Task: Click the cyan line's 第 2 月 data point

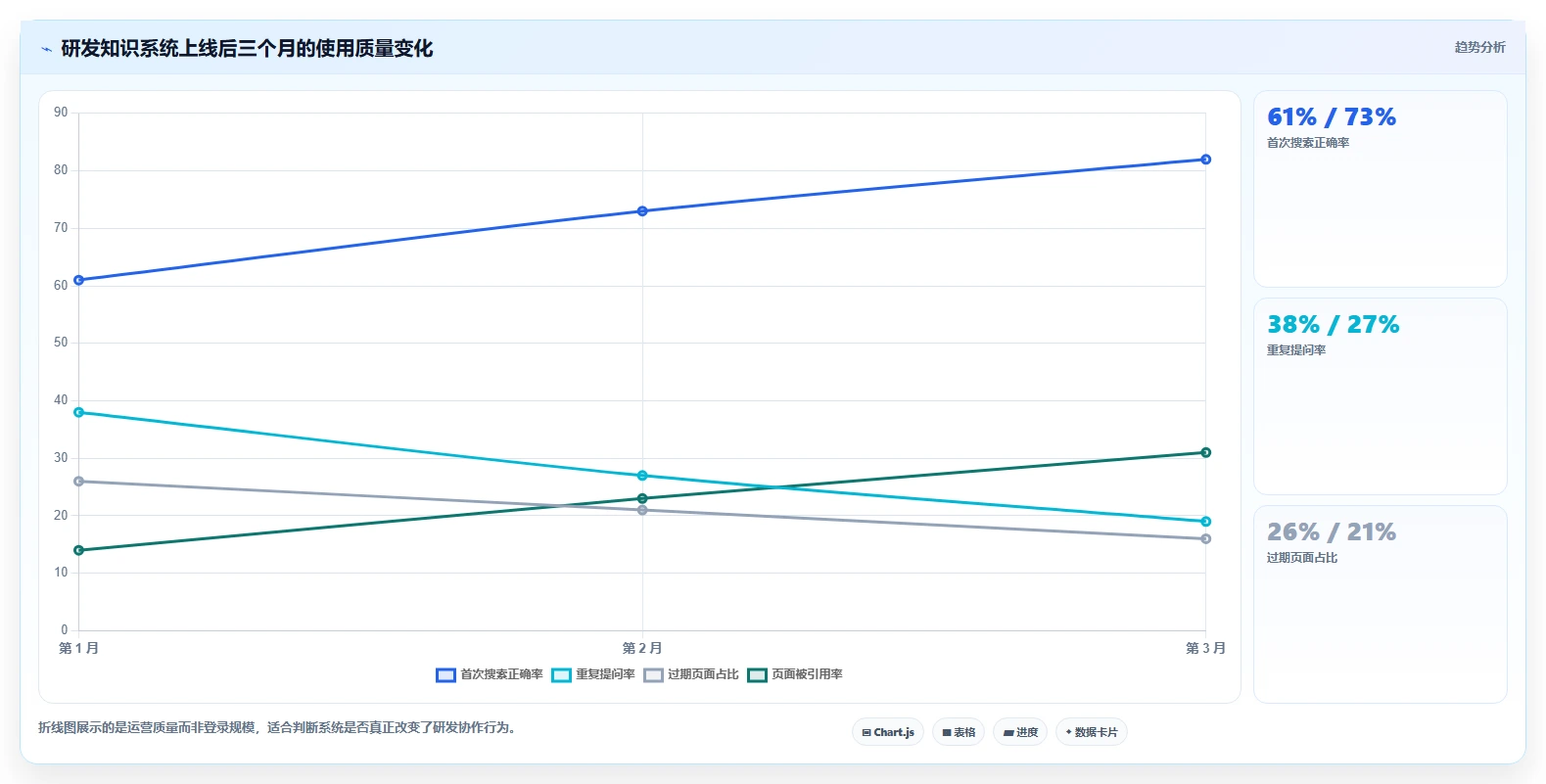Action: [642, 476]
